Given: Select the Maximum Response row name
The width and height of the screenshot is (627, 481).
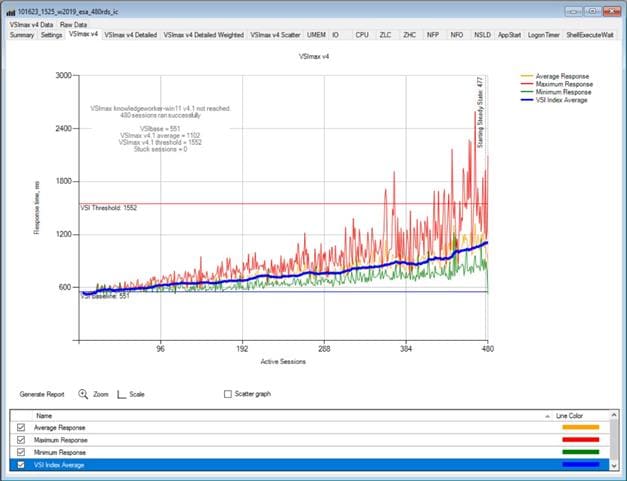Looking at the screenshot, I should click(x=60, y=440).
